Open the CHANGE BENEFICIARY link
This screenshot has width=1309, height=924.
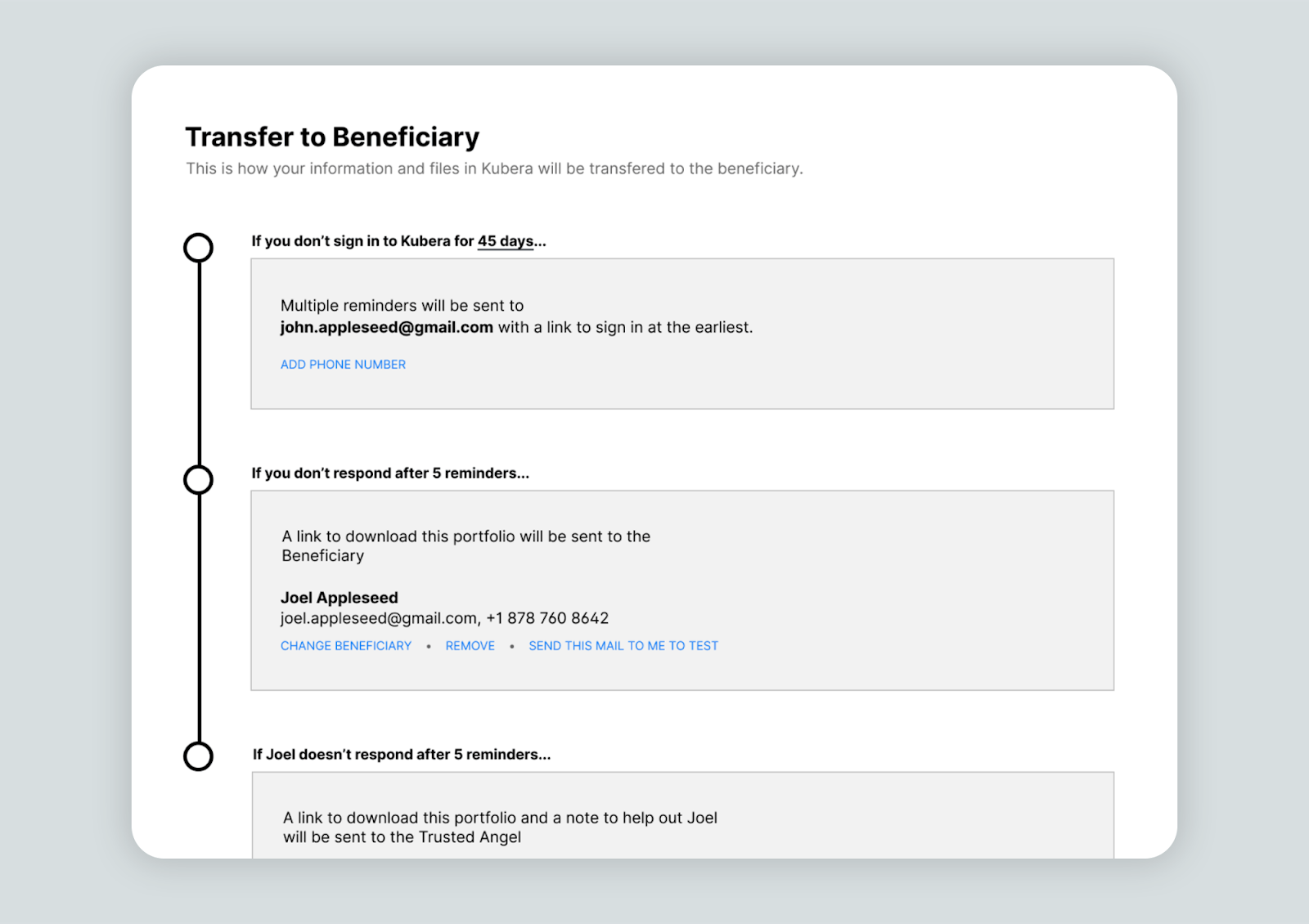tap(346, 646)
